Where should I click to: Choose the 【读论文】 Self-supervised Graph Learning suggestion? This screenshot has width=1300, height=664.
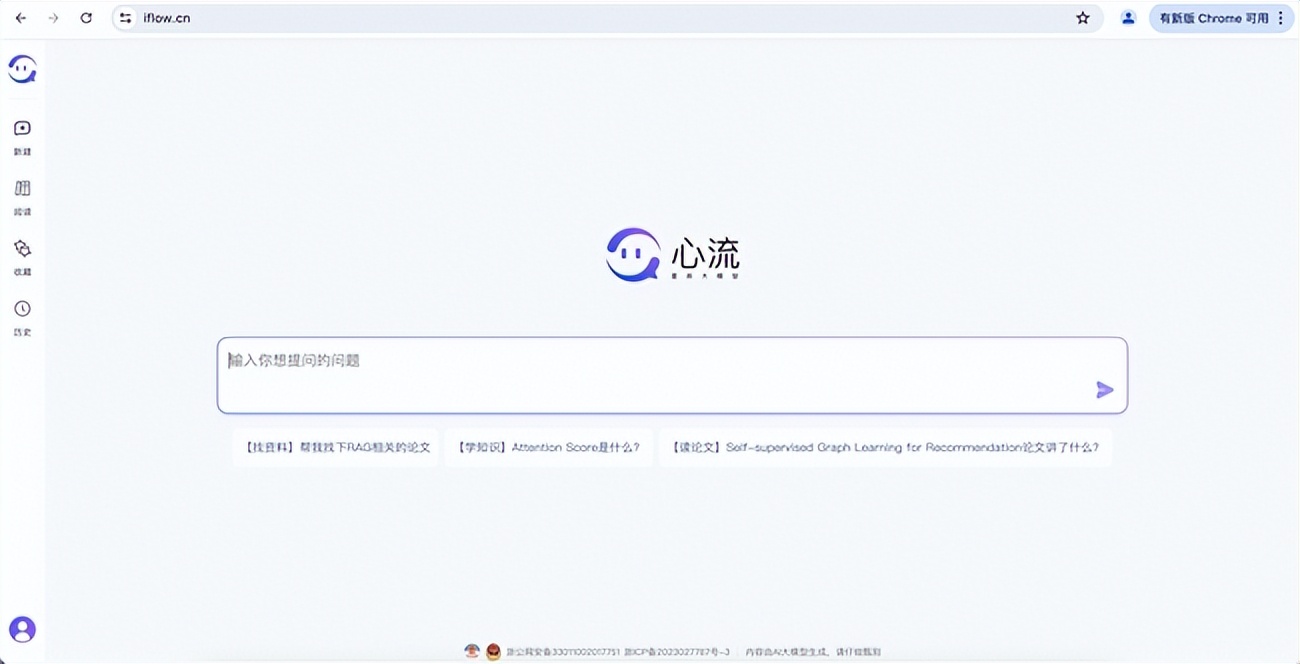pyautogui.click(x=885, y=447)
